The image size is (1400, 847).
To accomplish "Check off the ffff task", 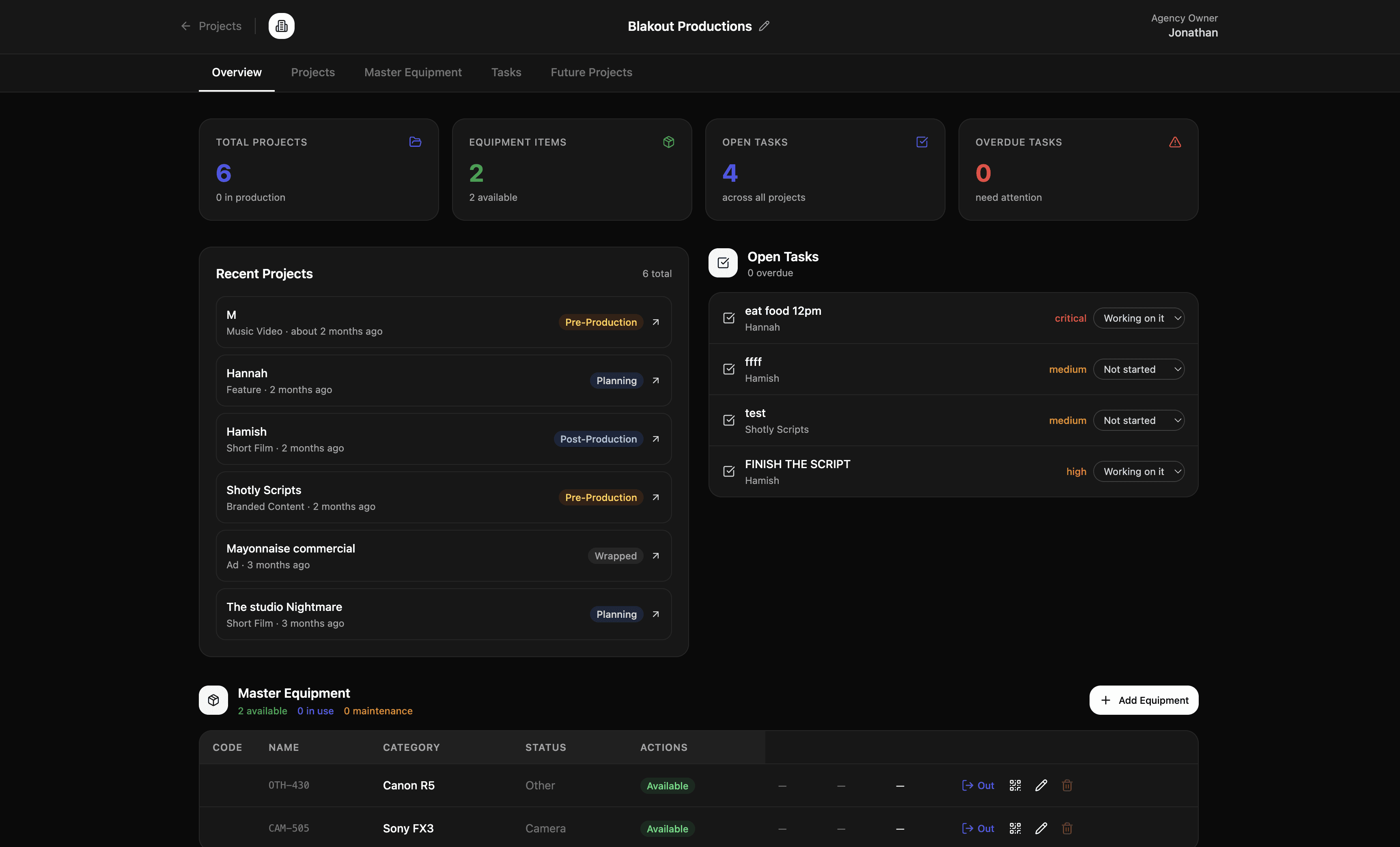I will coord(728,369).
